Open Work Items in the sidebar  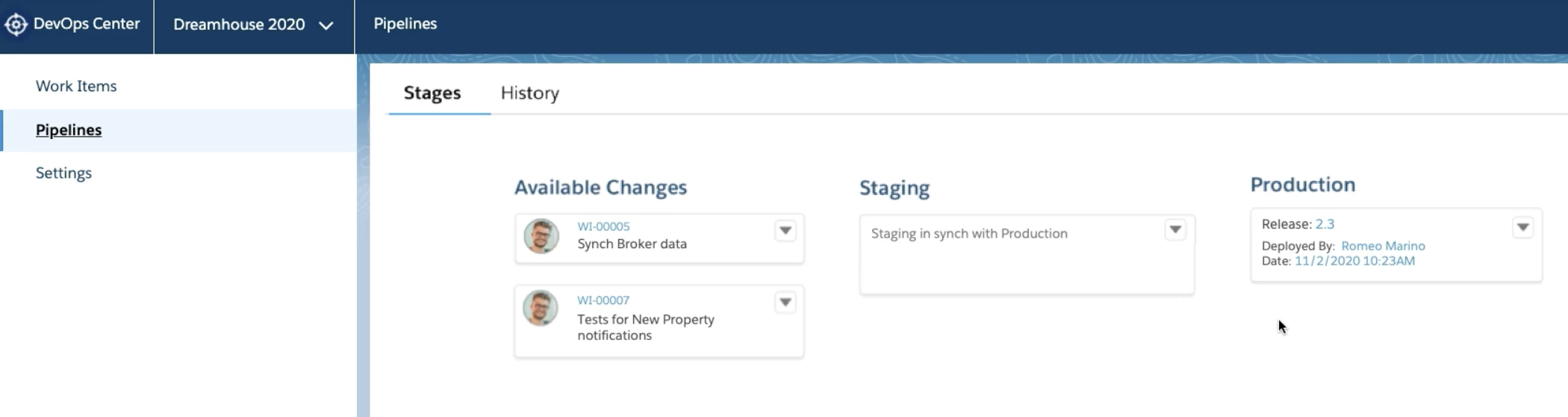(76, 86)
